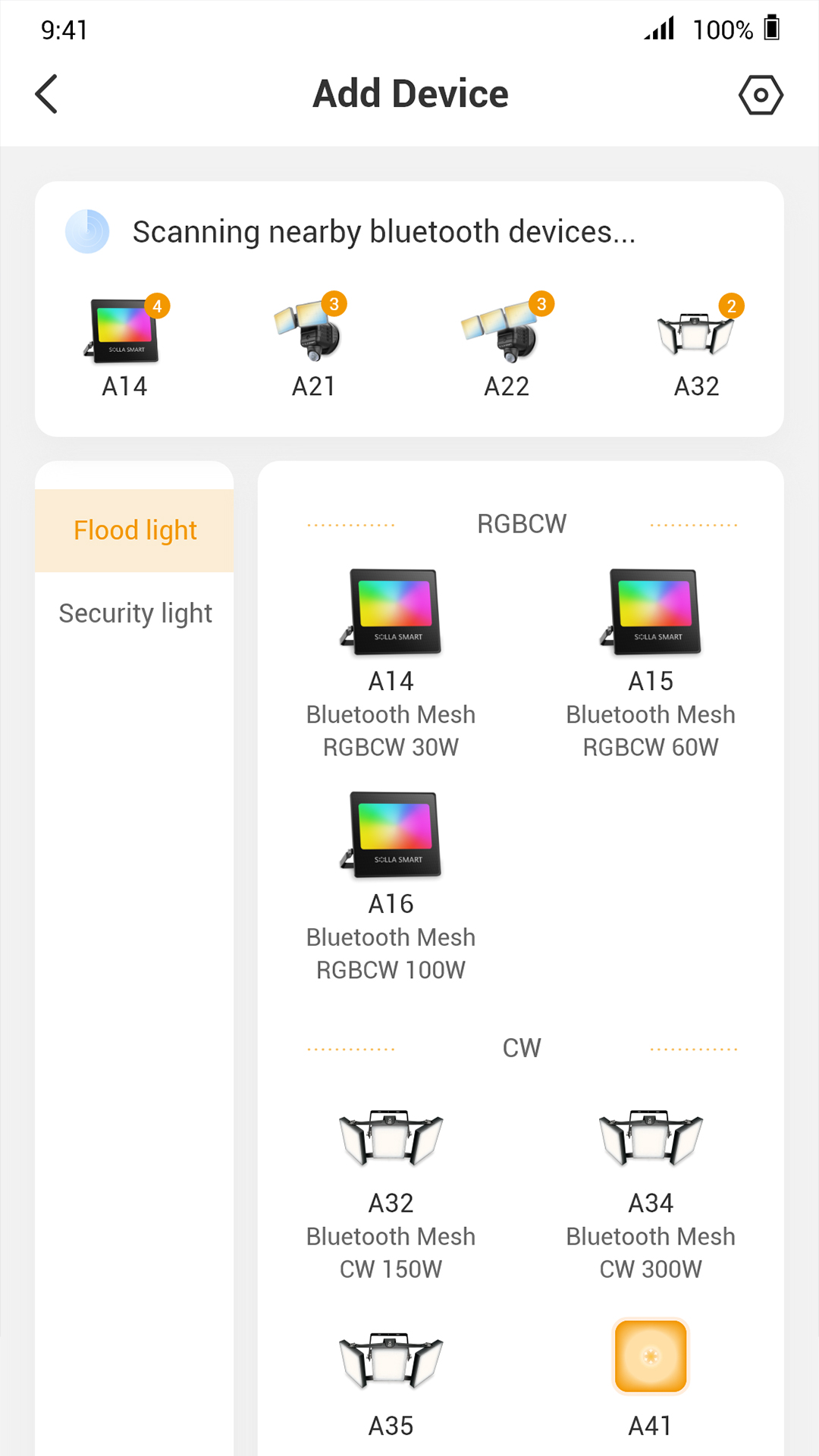
Task: Choose the scanned A22 triple-head light
Action: click(506, 346)
